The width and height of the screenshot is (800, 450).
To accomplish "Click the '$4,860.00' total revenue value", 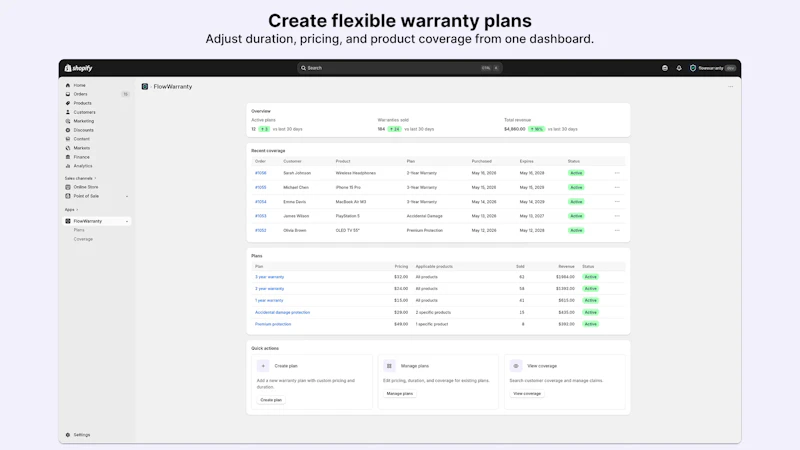I will click(x=514, y=129).
